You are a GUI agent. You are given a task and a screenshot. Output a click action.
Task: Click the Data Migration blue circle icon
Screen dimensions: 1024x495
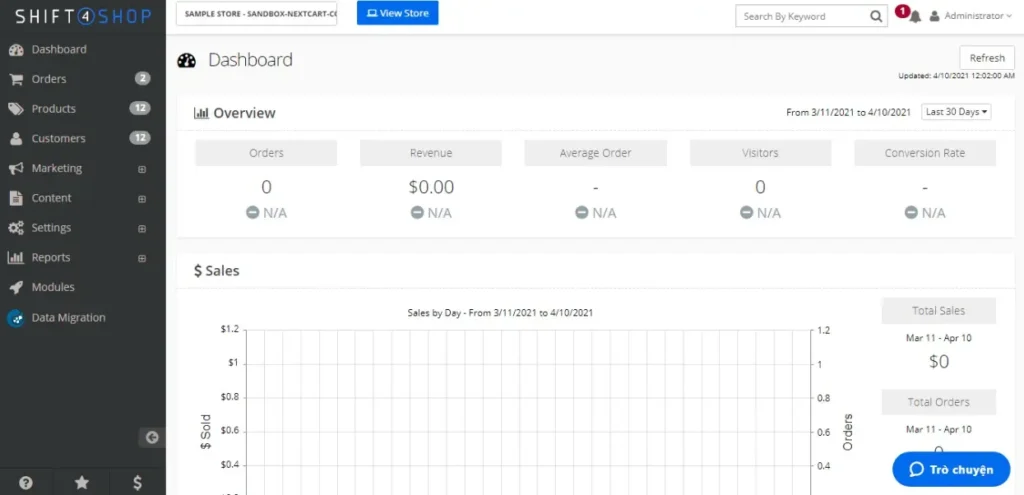click(x=16, y=318)
